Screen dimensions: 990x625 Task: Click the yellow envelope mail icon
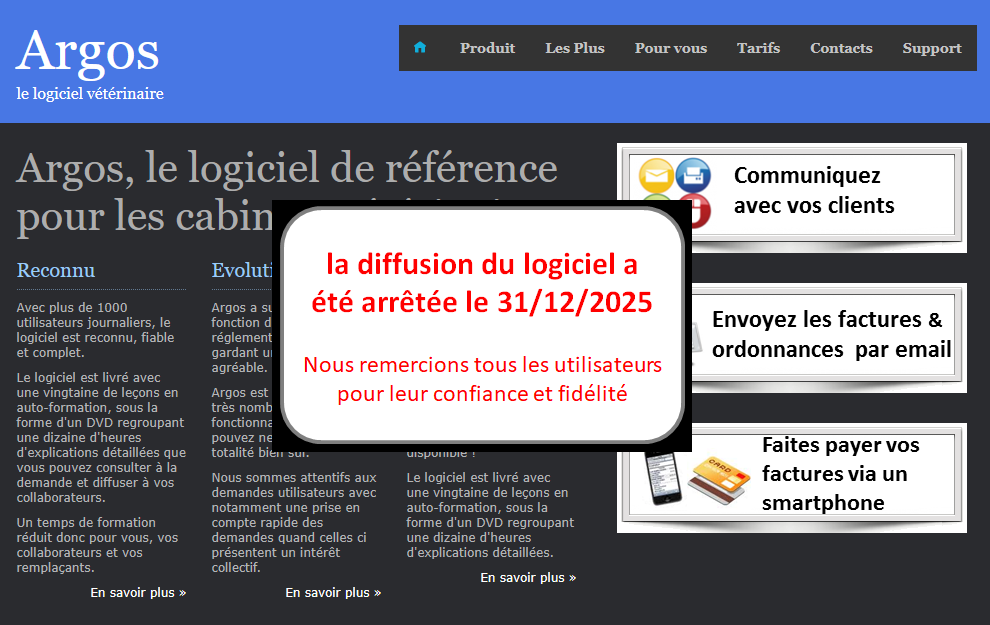pos(656,176)
